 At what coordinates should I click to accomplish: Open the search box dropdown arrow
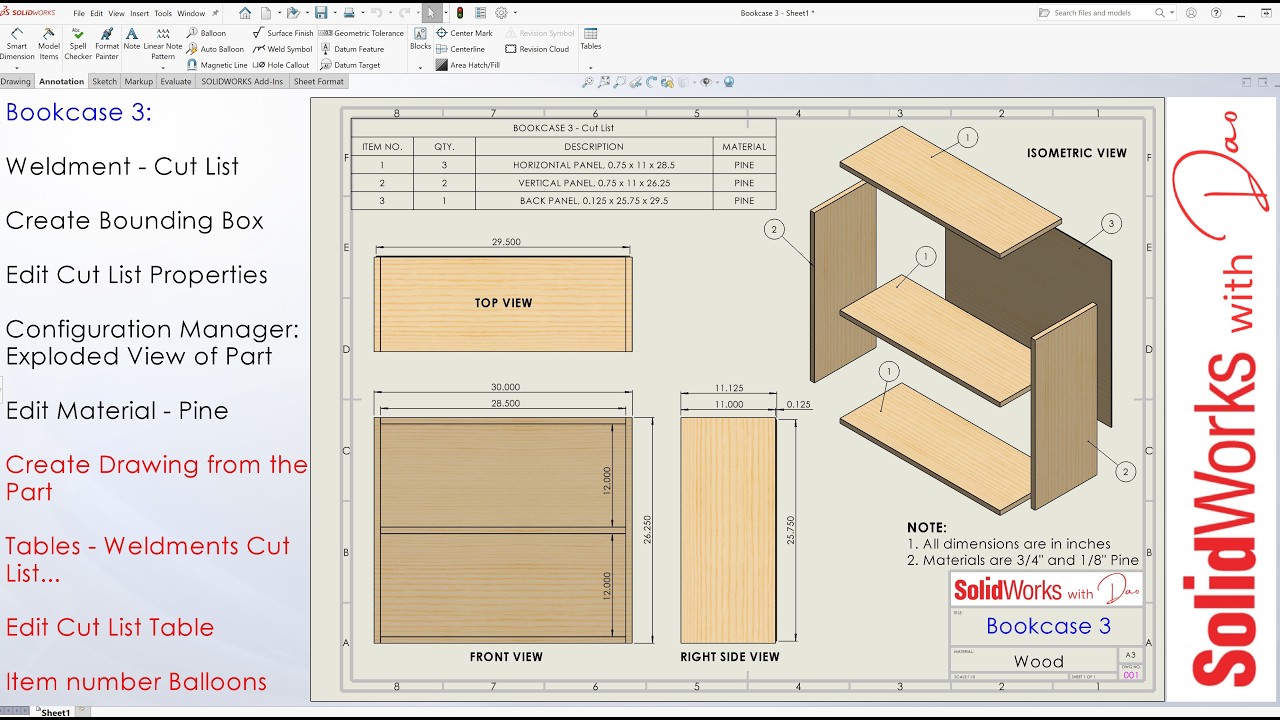[x=1171, y=13]
